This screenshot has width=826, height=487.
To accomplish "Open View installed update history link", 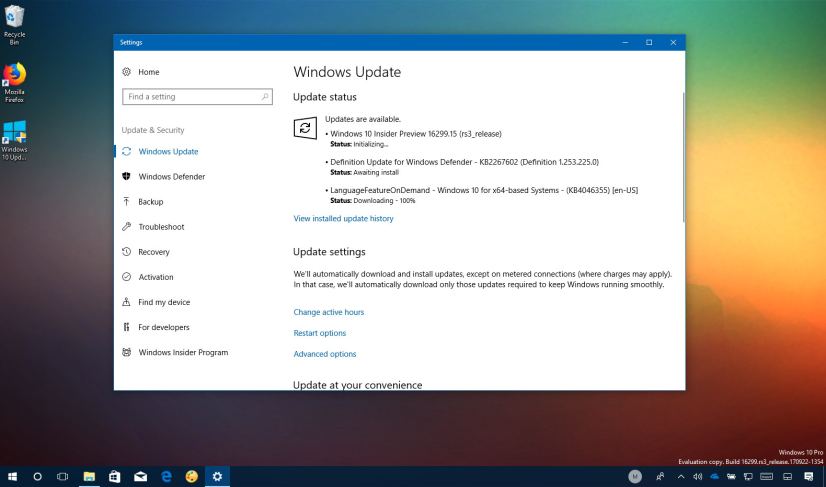I will tap(343, 218).
